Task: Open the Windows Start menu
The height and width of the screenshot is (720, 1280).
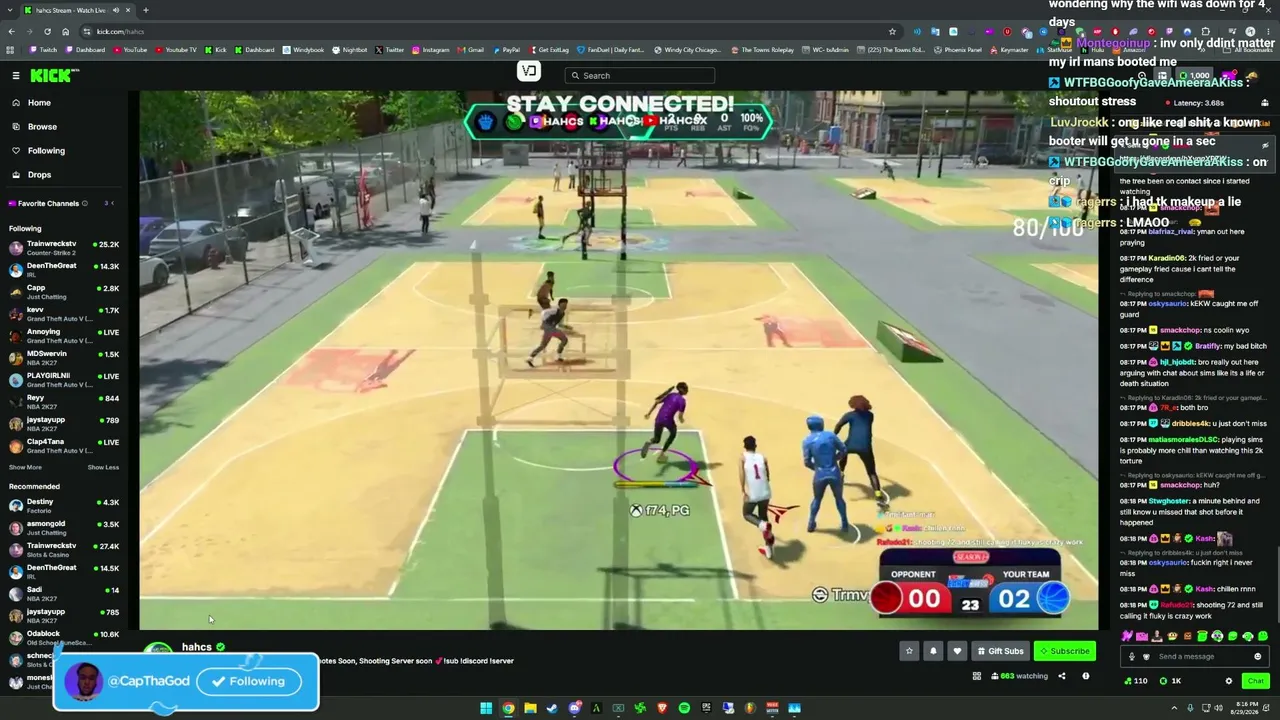Action: coord(486,708)
